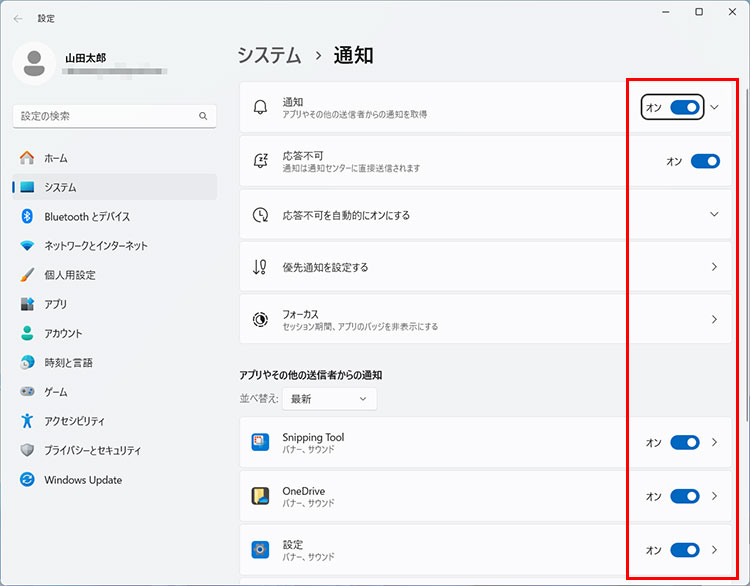Disable the 応答不可 toggle
Screen dimensions: 750x586
pyautogui.click(x=705, y=161)
